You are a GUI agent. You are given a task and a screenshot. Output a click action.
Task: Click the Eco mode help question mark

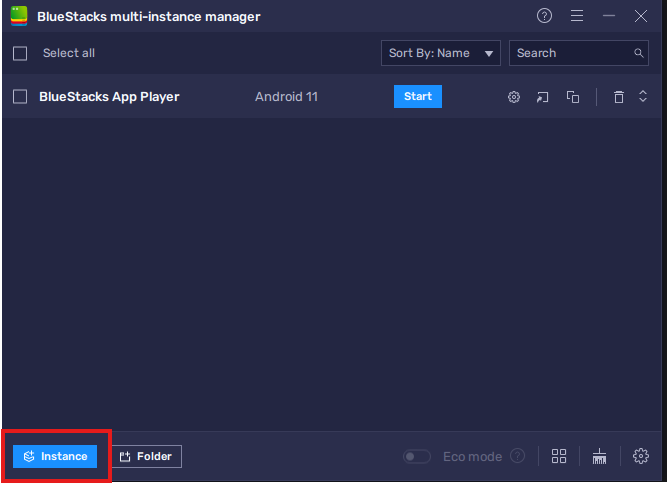tap(517, 456)
